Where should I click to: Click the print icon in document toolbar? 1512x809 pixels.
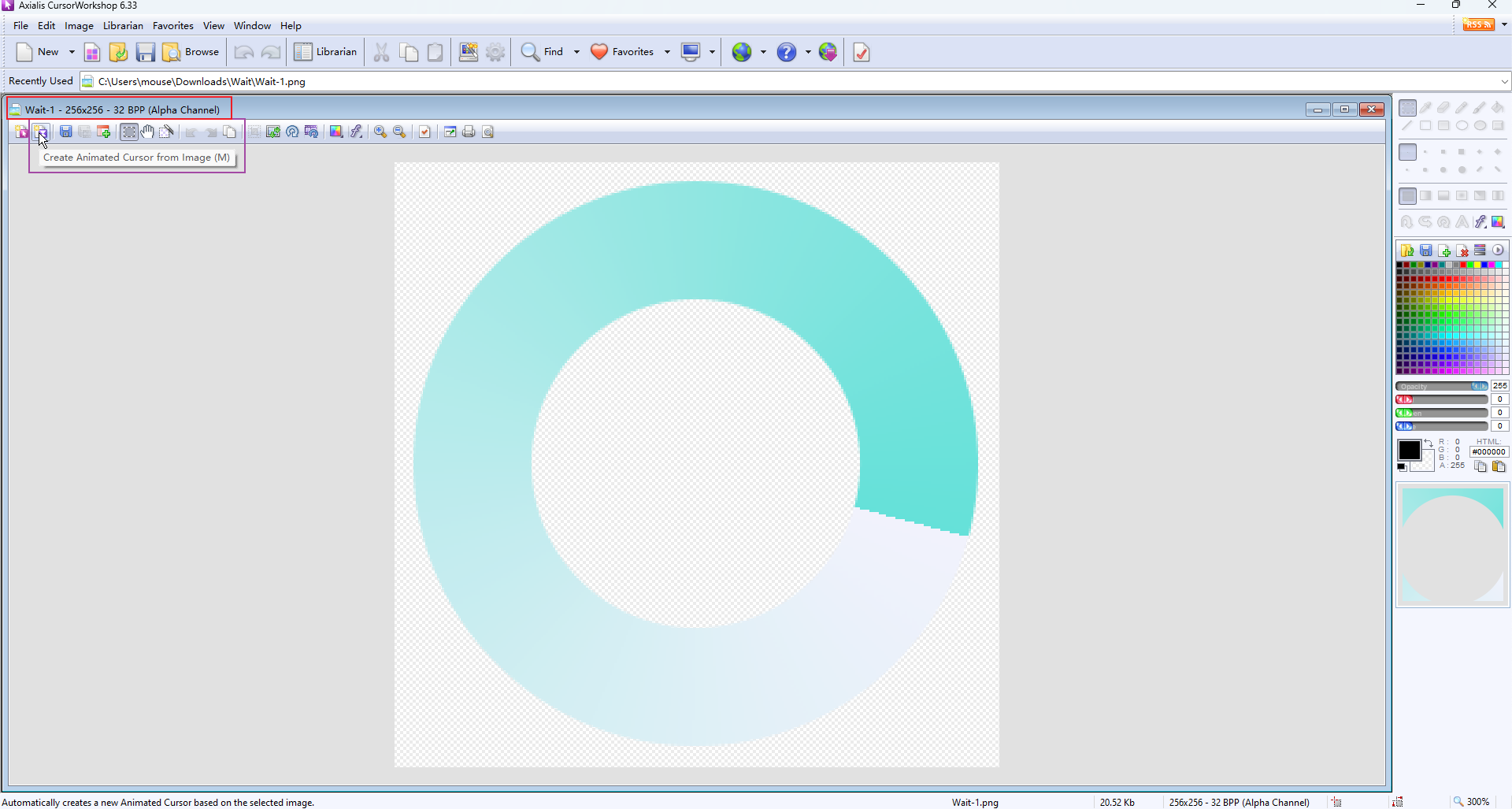click(469, 132)
